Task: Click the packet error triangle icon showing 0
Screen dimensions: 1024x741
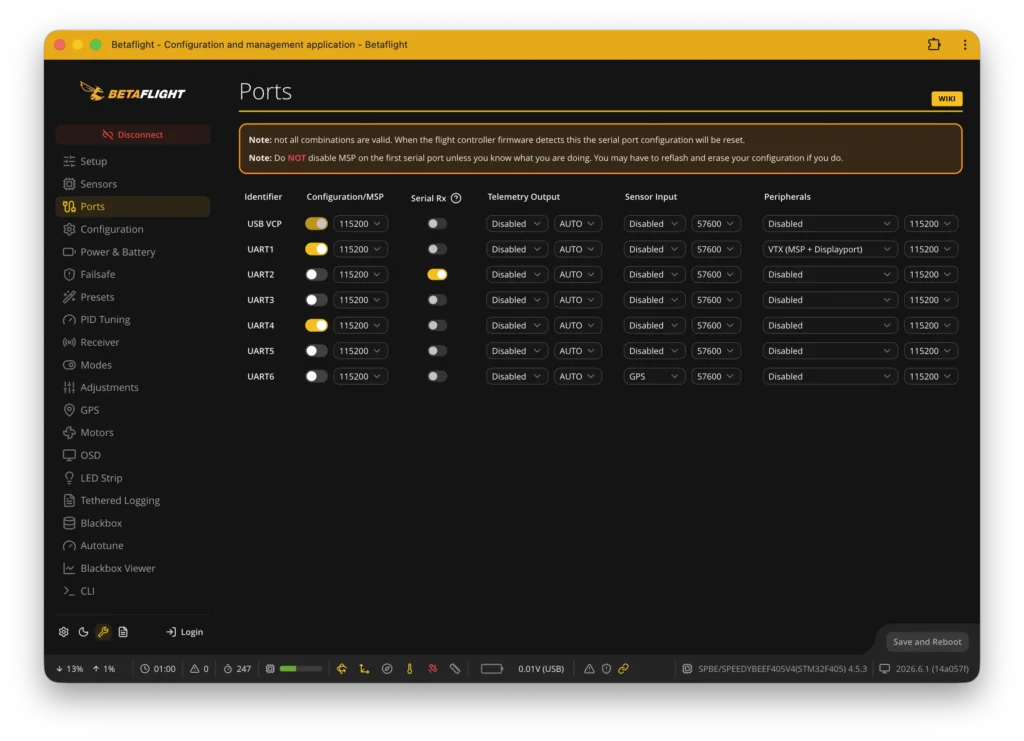Action: (195, 669)
